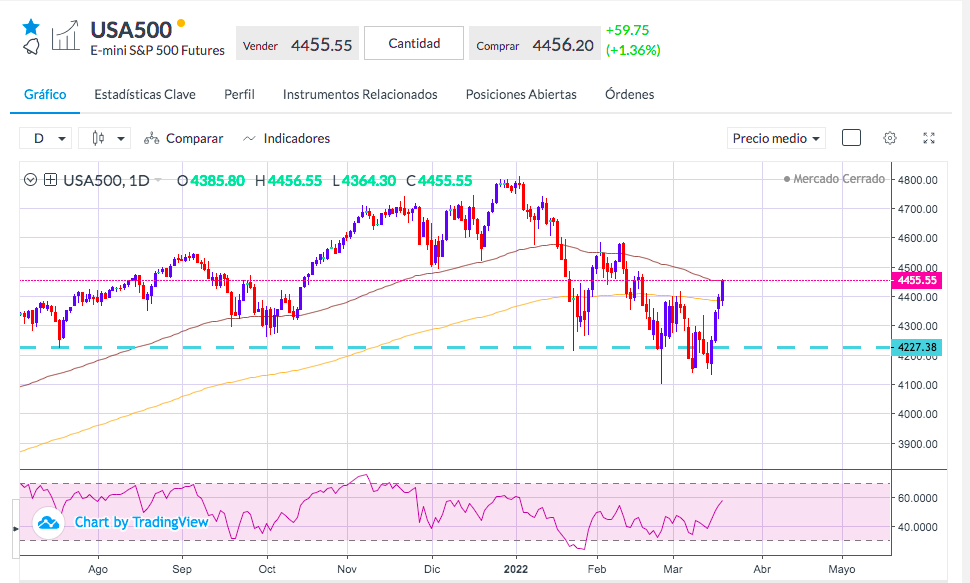Click the 4455.55 price axis label
Viewport: 970px width, 583px height.
point(917,280)
